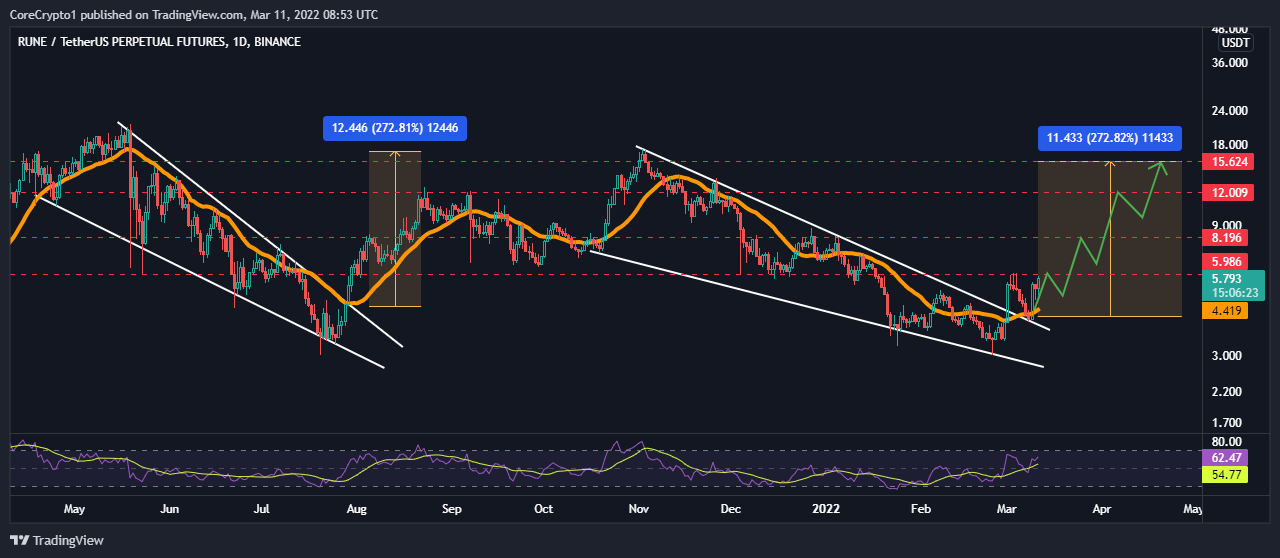Click the Jul time axis label

click(262, 509)
